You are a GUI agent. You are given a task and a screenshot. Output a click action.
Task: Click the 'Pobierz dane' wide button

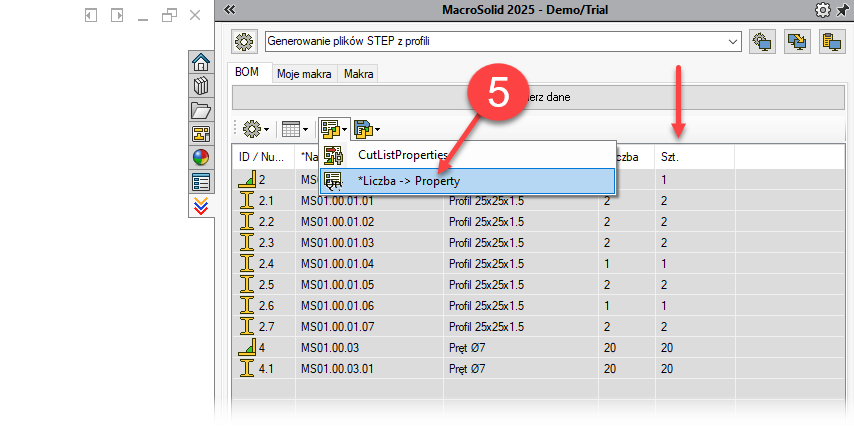pos(538,98)
